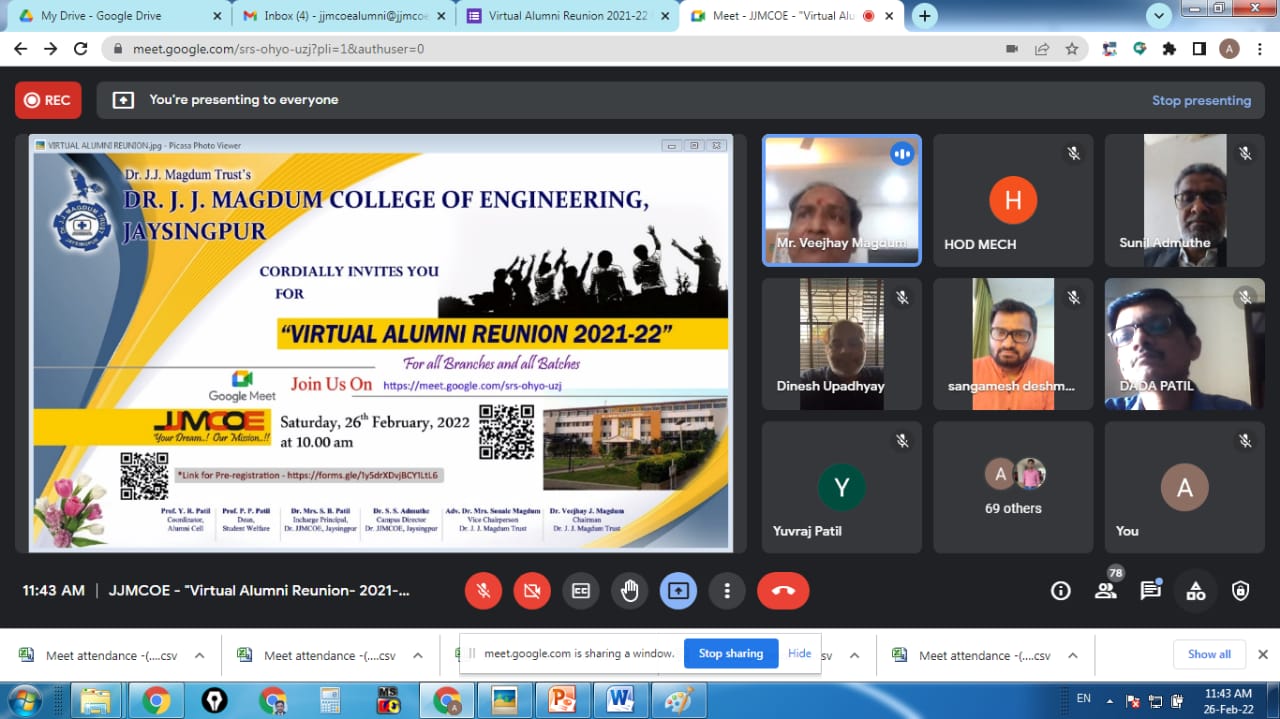Open Calculator from the taskbar
The width and height of the screenshot is (1280, 719).
coord(329,700)
